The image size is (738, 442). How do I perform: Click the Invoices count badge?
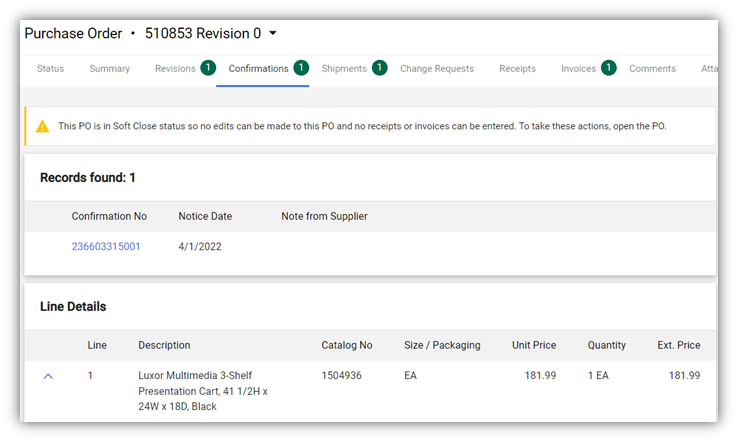(x=608, y=68)
